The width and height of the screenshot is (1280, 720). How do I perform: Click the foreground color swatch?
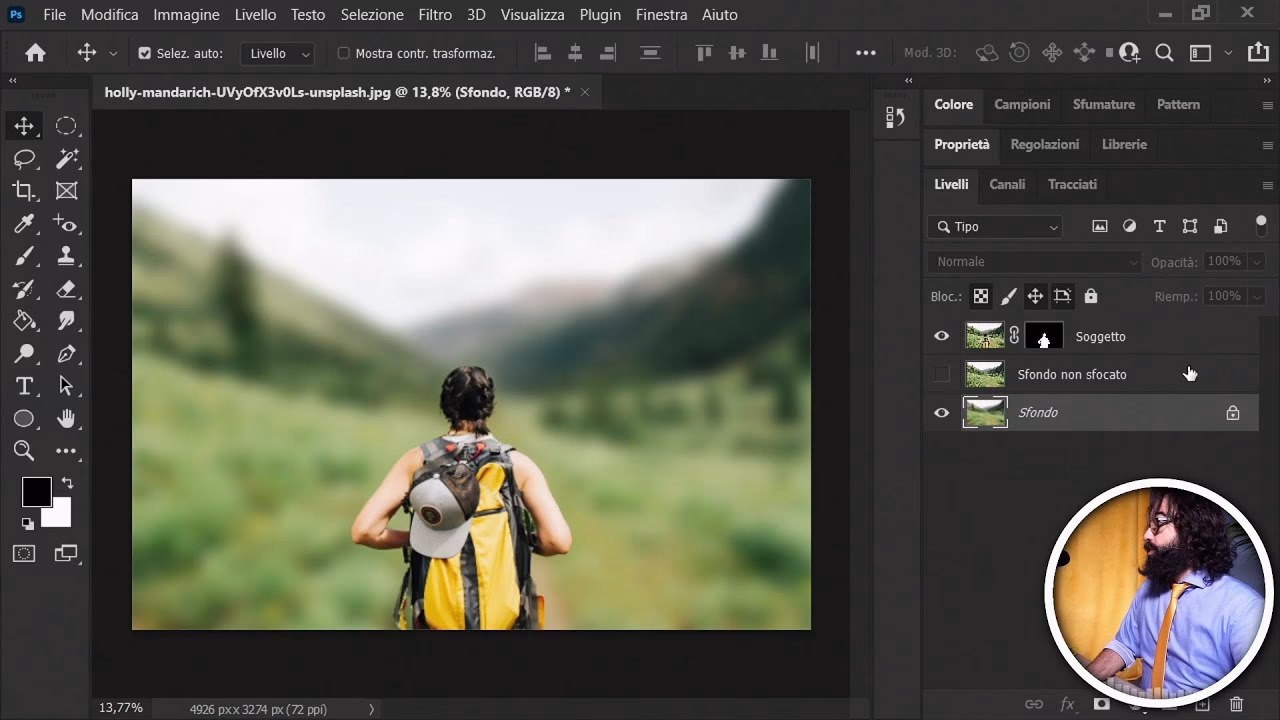pyautogui.click(x=36, y=491)
